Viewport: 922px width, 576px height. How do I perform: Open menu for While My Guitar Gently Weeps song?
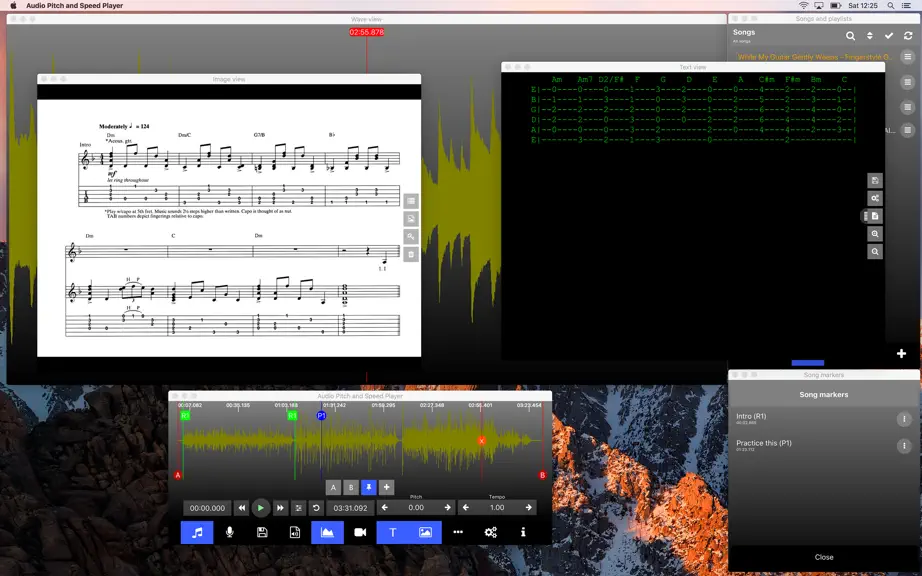[908, 57]
